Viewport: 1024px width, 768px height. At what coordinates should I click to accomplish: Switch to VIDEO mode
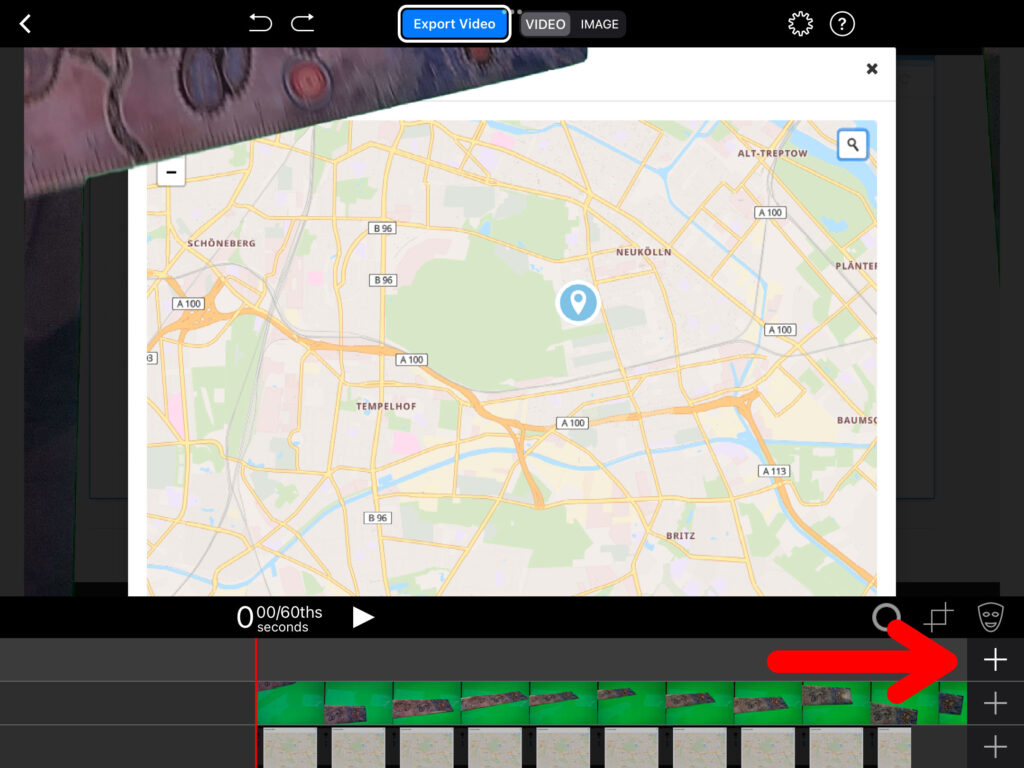(546, 24)
